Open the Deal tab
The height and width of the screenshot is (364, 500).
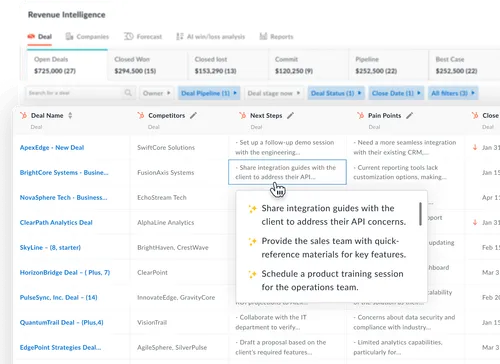click(x=40, y=37)
